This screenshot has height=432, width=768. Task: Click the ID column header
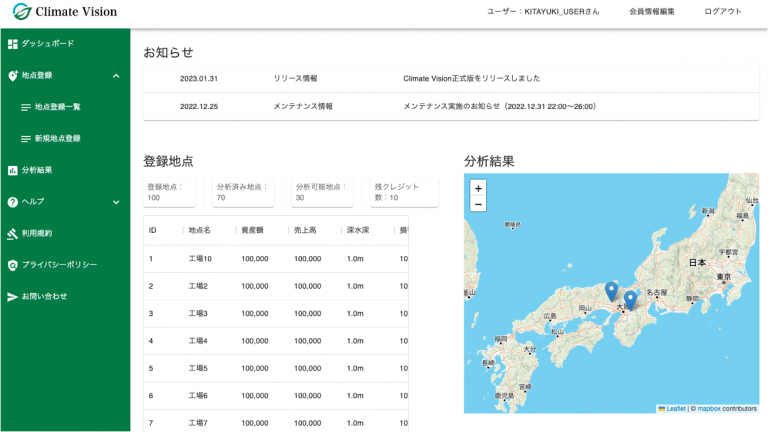153,230
